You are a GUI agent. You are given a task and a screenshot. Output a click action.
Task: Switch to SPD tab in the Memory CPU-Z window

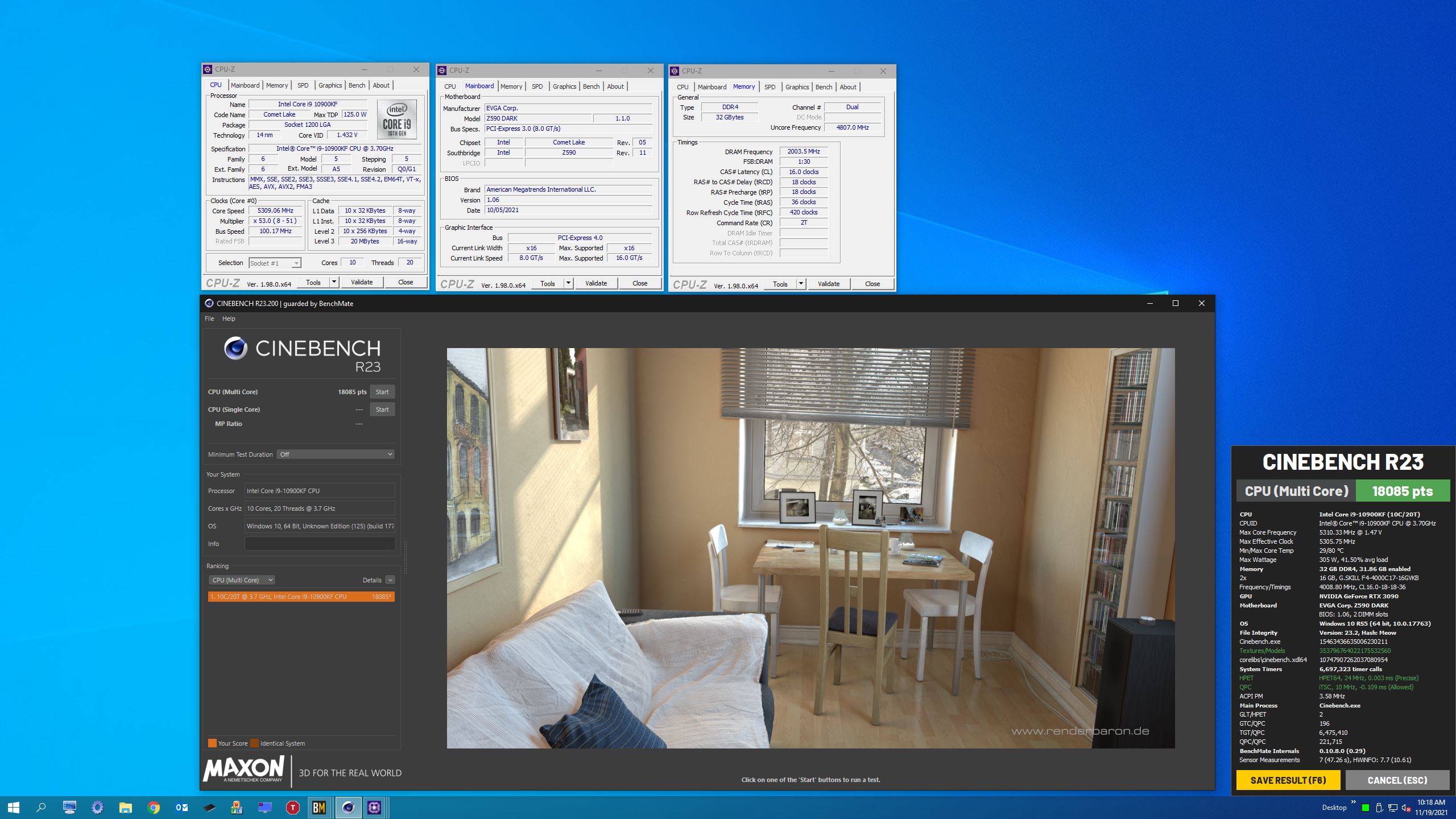pos(770,87)
